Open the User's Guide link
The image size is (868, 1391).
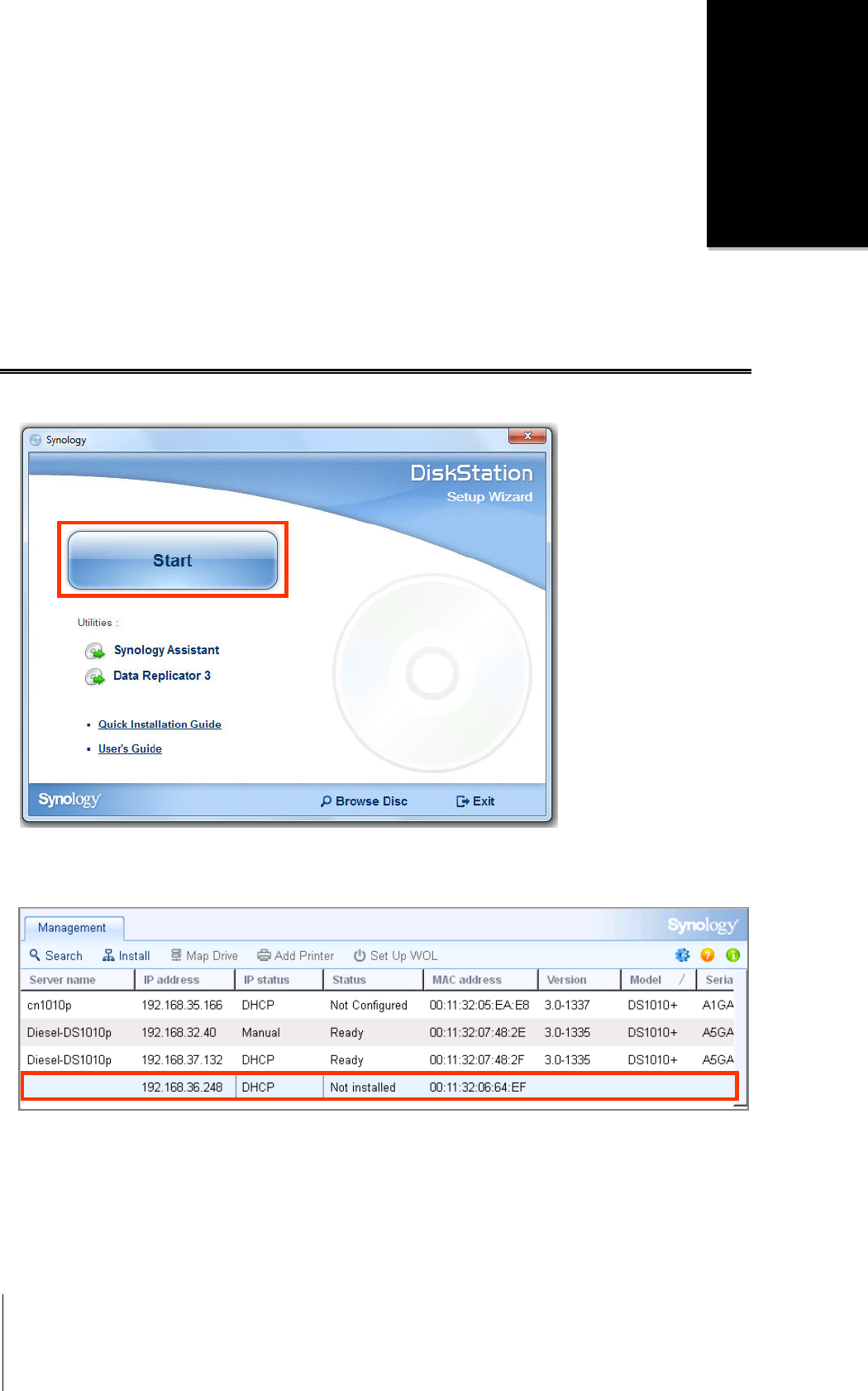[x=130, y=748]
